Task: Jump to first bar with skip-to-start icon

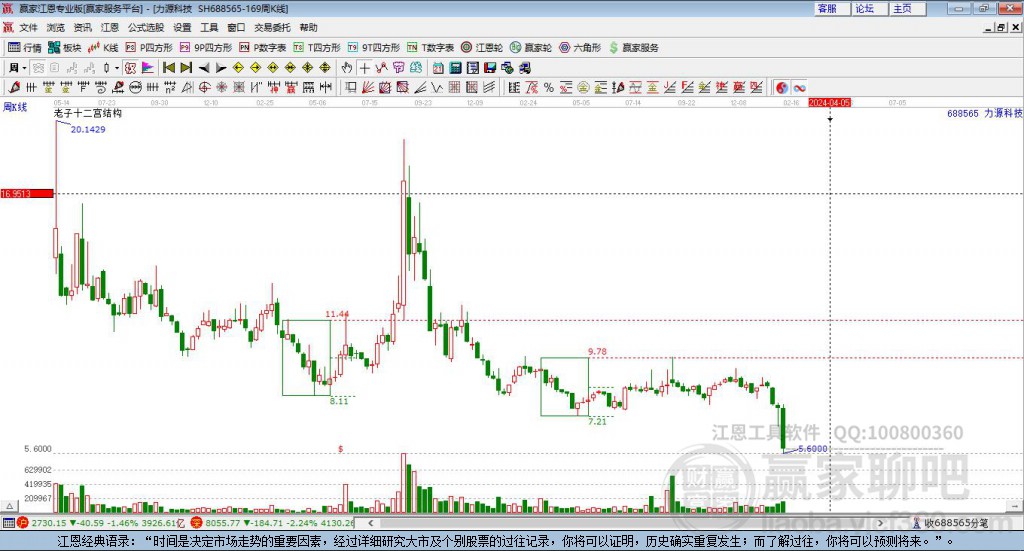Action: 168,68
